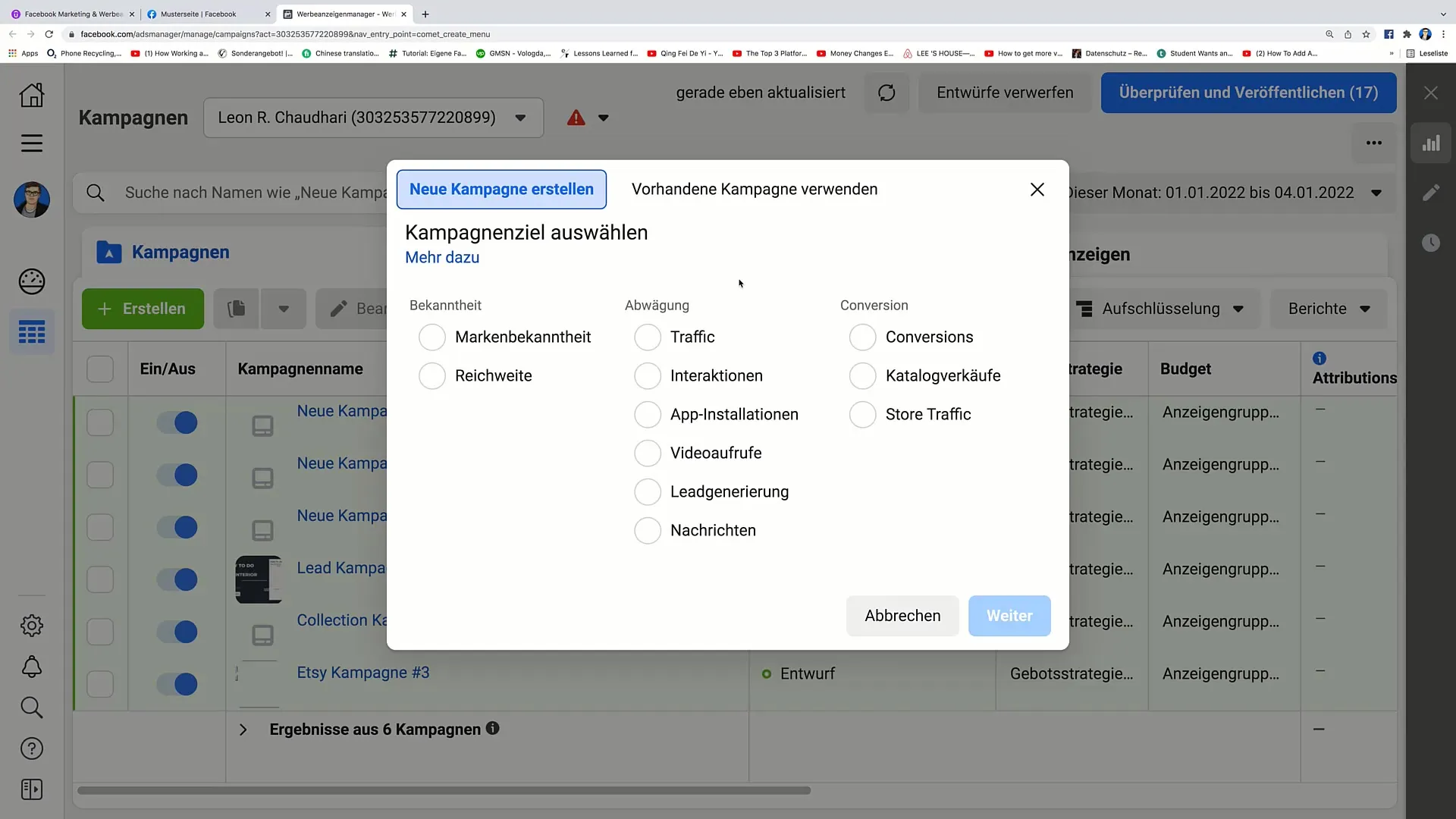
Task: Click Abbrechen to cancel campaign creation
Action: [x=902, y=615]
